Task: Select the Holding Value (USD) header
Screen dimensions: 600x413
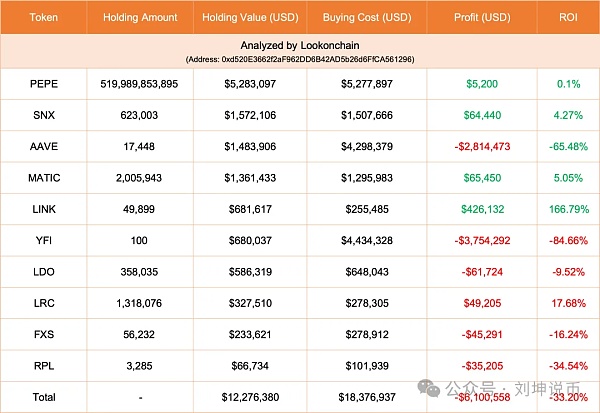Action: [x=253, y=17]
